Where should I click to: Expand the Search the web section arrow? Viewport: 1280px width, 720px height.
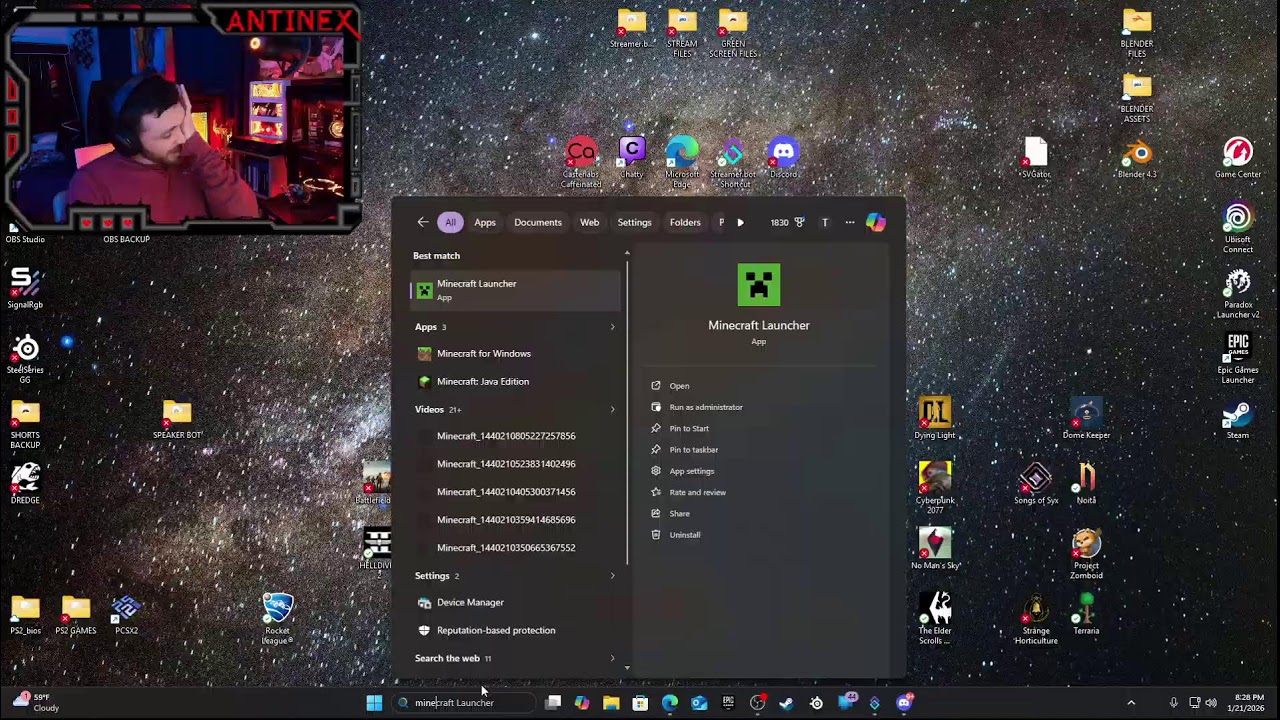(x=612, y=658)
